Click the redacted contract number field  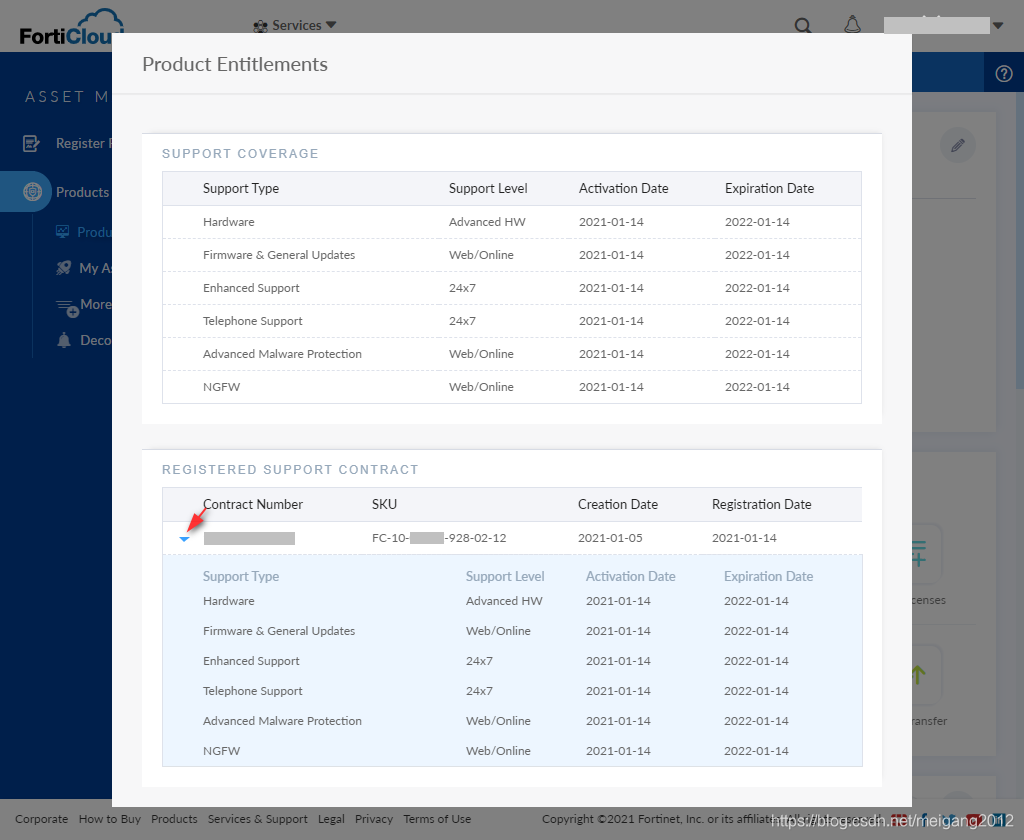click(x=249, y=538)
